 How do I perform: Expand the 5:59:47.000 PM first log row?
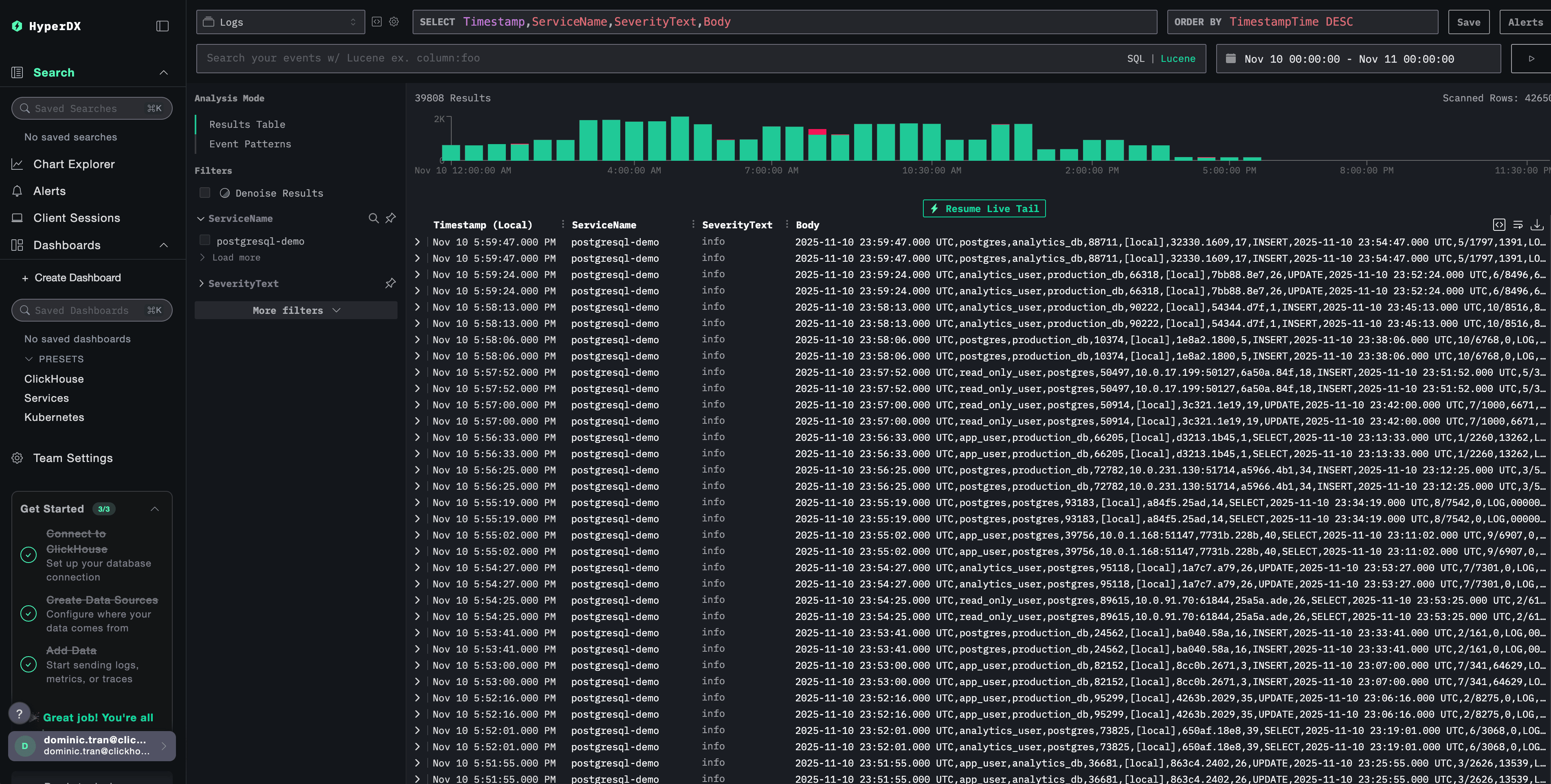[x=417, y=242]
